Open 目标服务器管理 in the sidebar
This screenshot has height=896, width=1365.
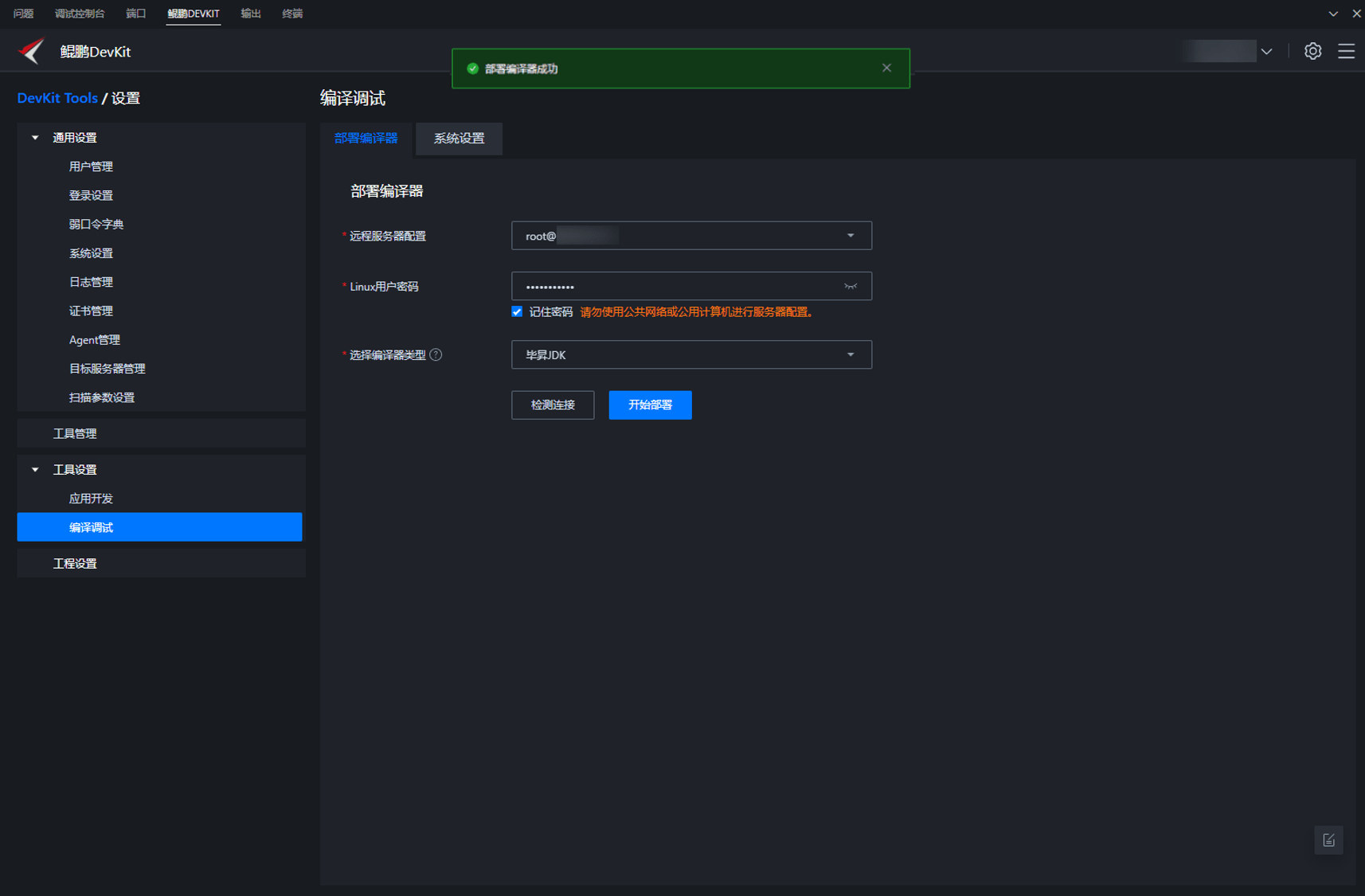pos(108,369)
